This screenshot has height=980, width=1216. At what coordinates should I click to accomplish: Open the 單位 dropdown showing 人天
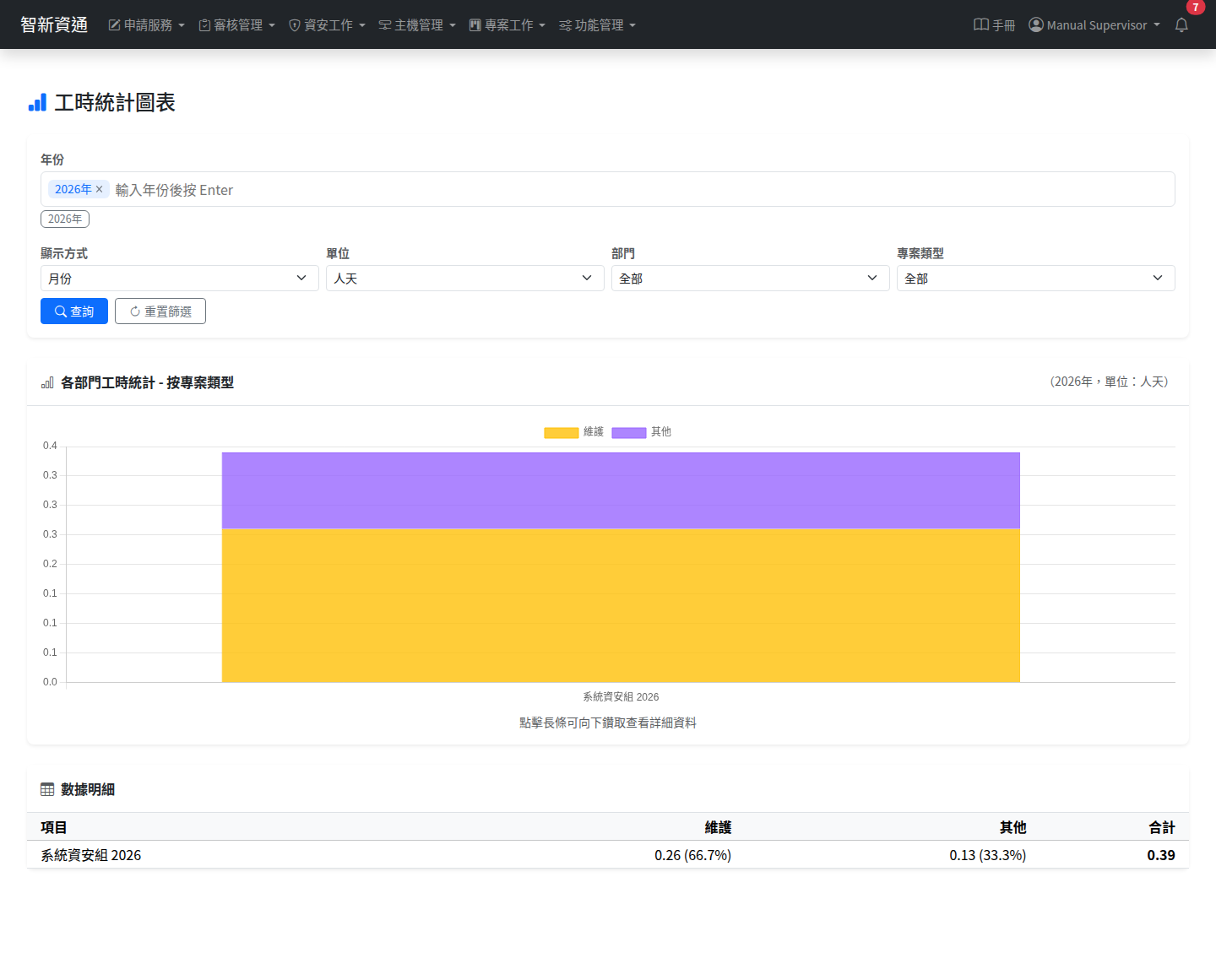click(x=465, y=278)
